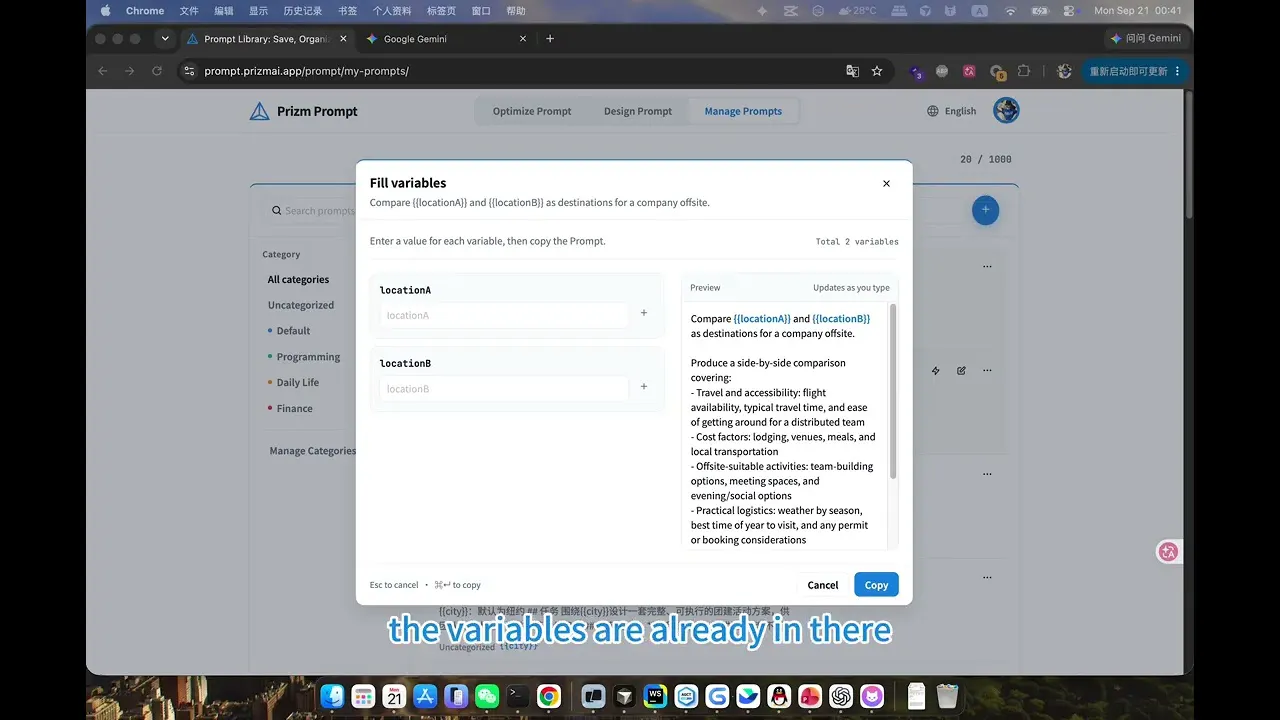Open Manage Categories

pyautogui.click(x=312, y=451)
